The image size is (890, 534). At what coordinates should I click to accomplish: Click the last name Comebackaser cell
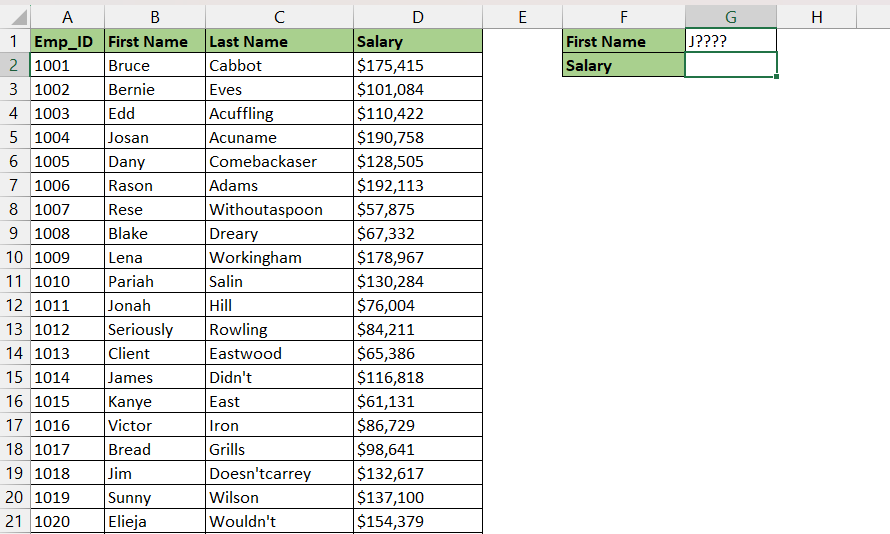click(279, 162)
